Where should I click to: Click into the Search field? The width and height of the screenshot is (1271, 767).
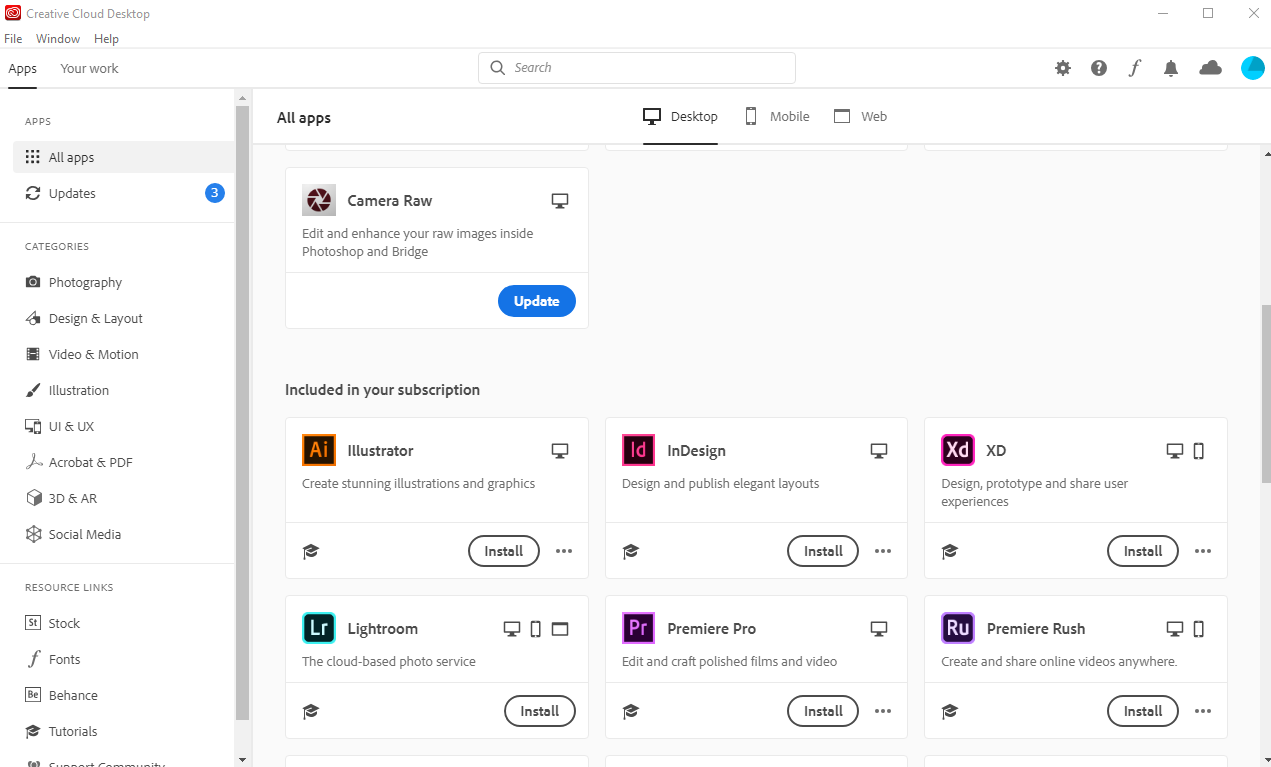(637, 68)
